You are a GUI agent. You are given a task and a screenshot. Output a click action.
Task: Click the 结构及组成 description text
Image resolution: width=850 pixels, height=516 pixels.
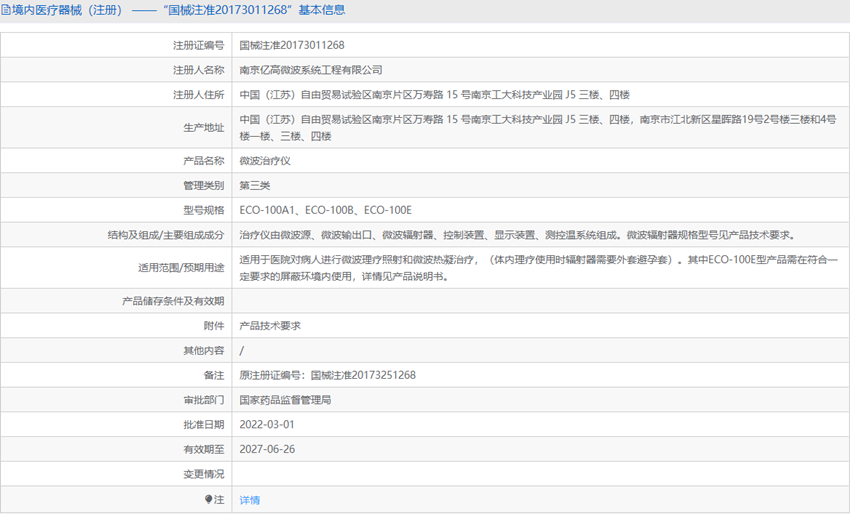click(517, 236)
